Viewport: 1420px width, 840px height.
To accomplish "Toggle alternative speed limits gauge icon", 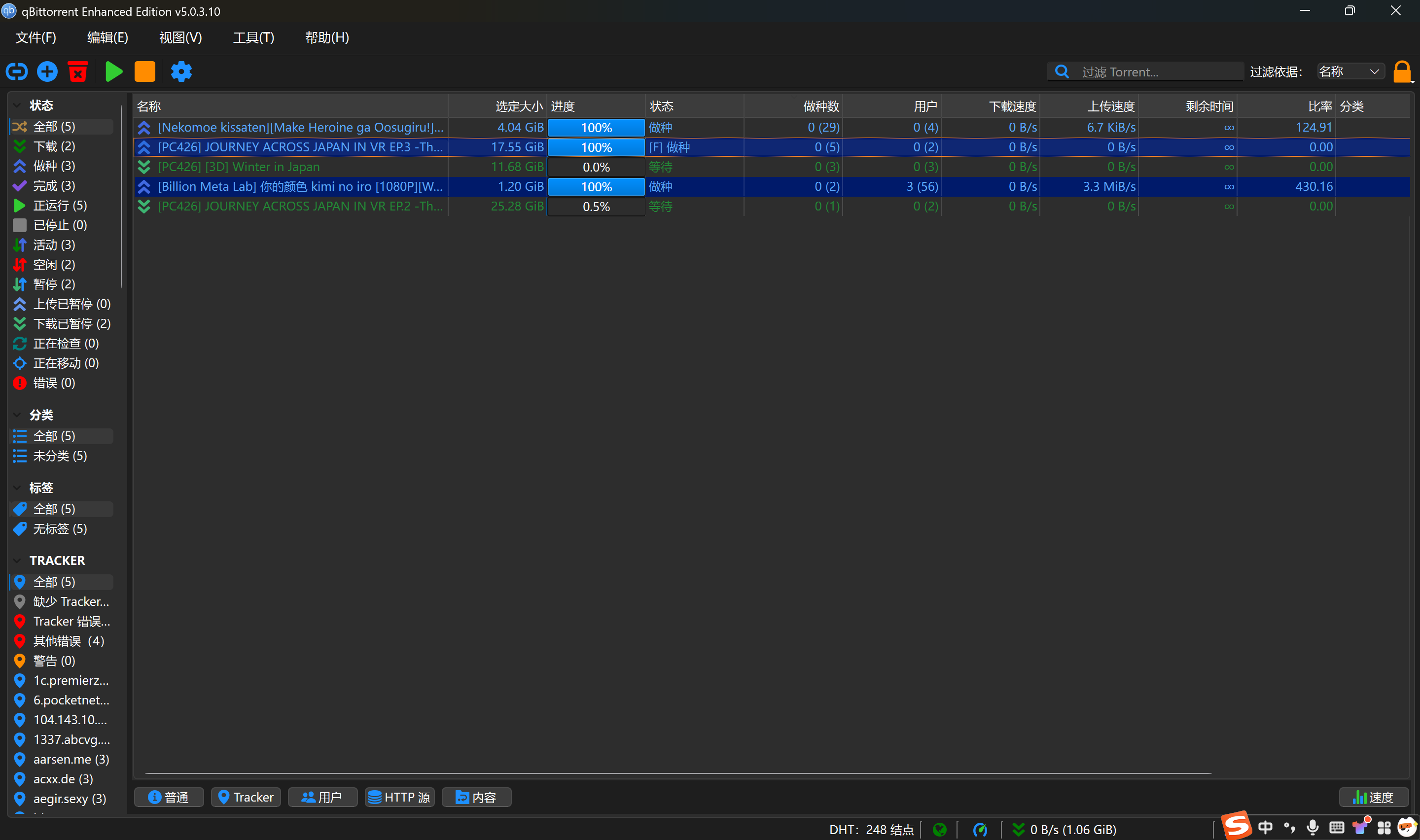I will pyautogui.click(x=980, y=830).
